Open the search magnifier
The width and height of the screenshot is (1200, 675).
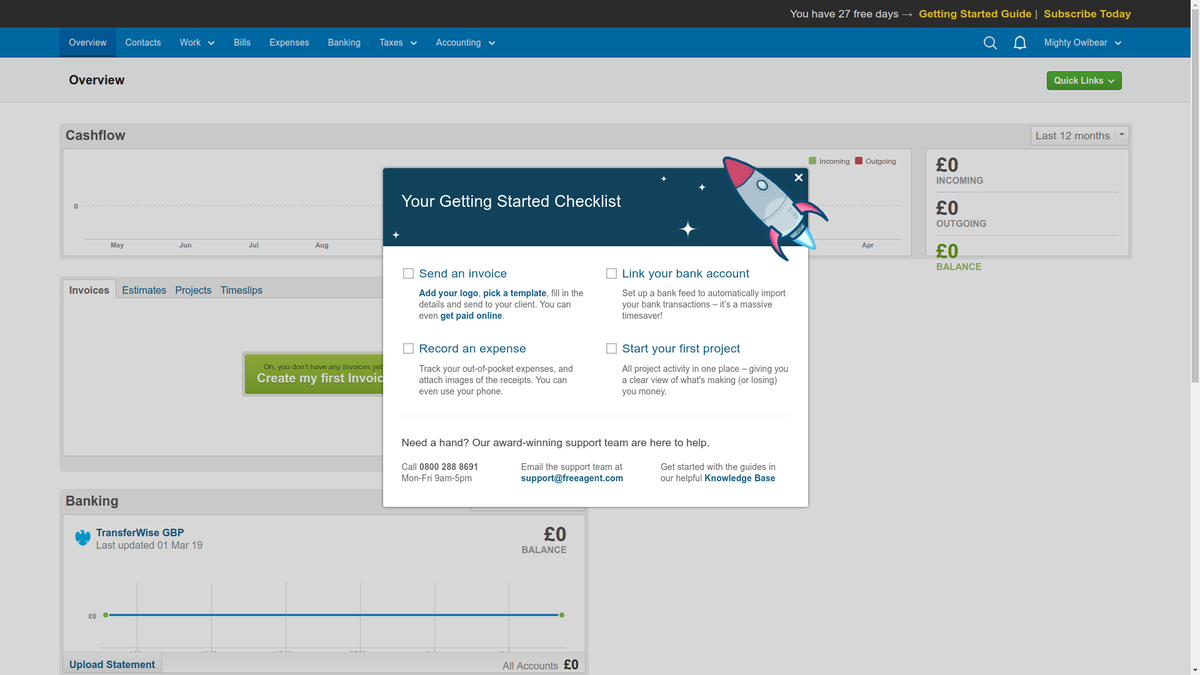[990, 42]
